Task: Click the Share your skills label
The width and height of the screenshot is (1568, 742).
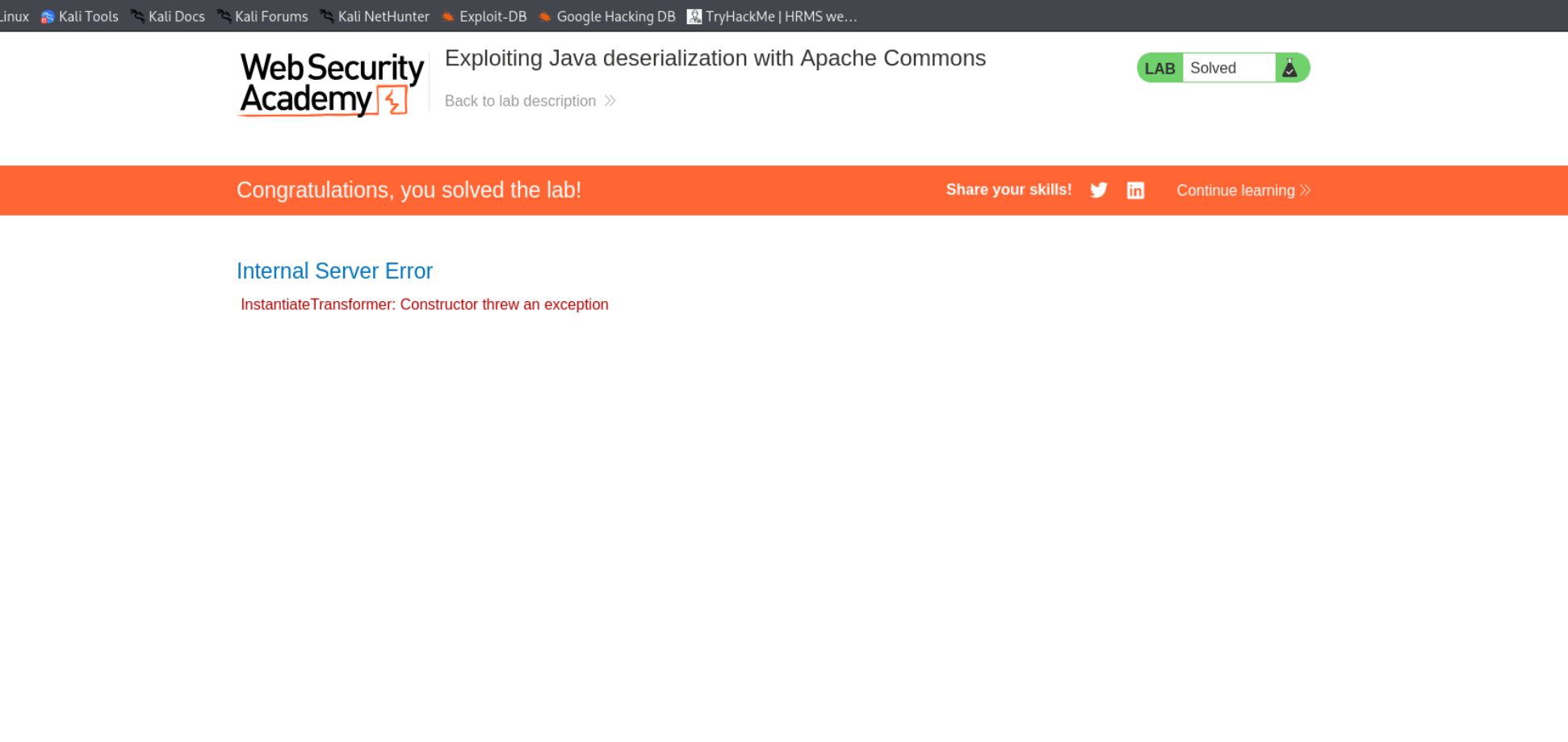Action: click(1008, 190)
